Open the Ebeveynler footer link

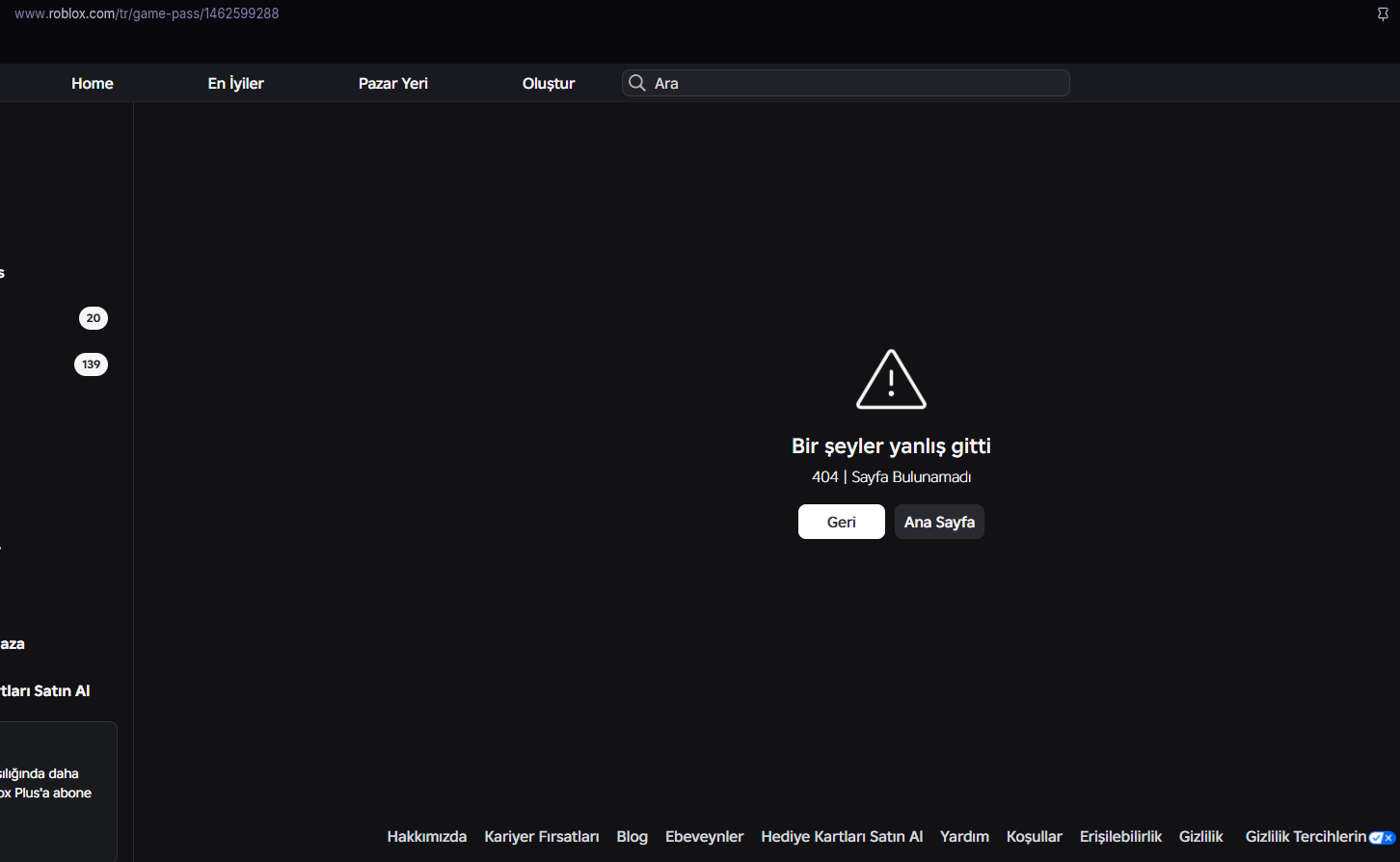point(705,837)
